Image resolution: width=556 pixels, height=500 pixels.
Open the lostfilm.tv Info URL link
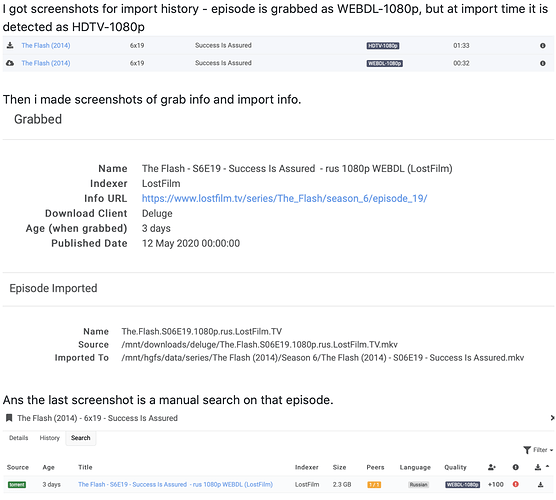click(x=284, y=198)
